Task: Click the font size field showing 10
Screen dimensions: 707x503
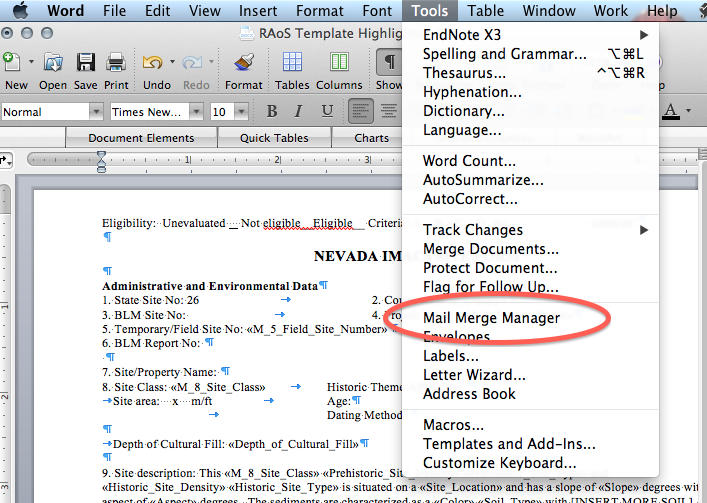Action: [222, 111]
